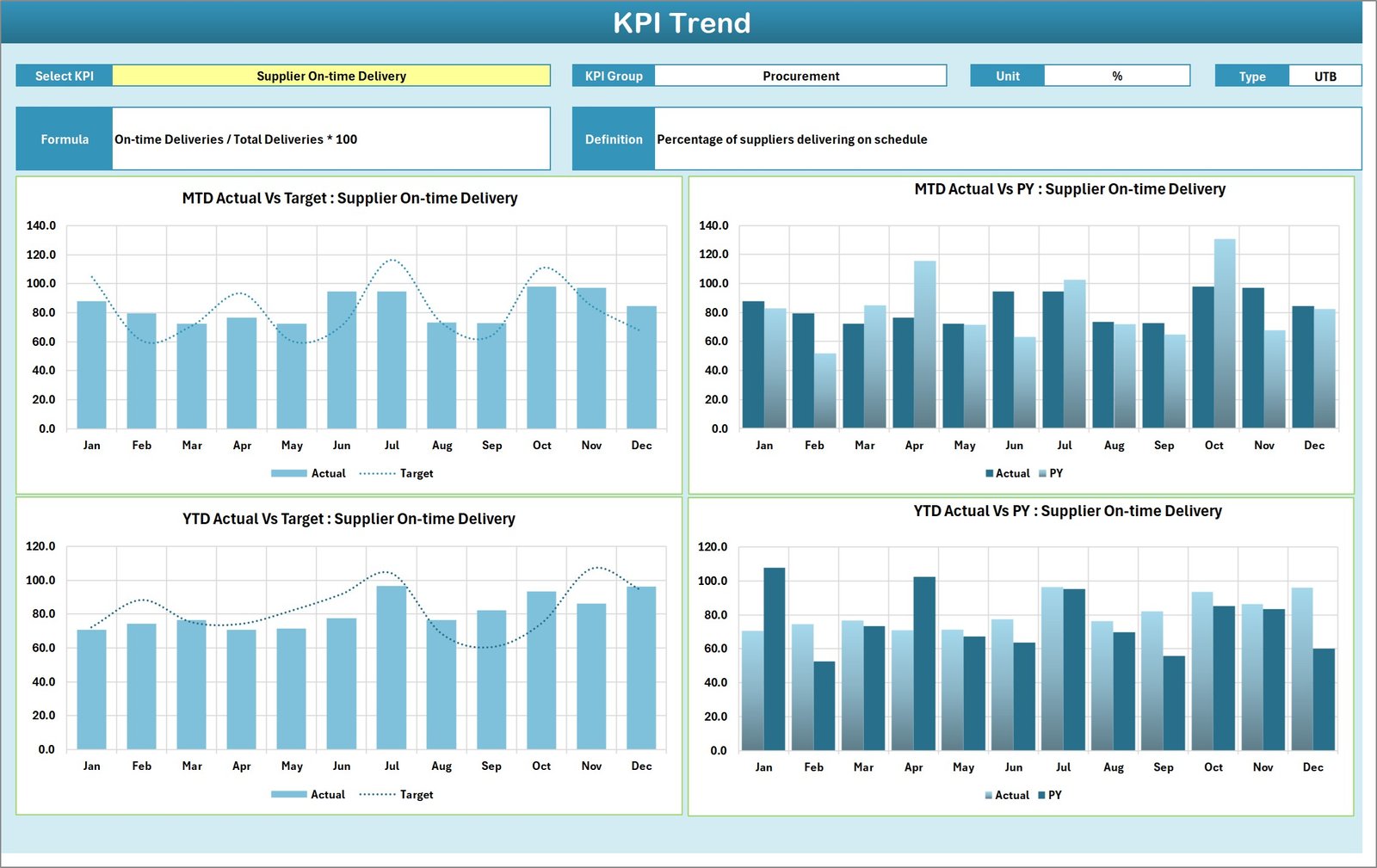This screenshot has height=868, width=1377.
Task: Click the Unit header label
Action: pyautogui.click(x=1006, y=76)
